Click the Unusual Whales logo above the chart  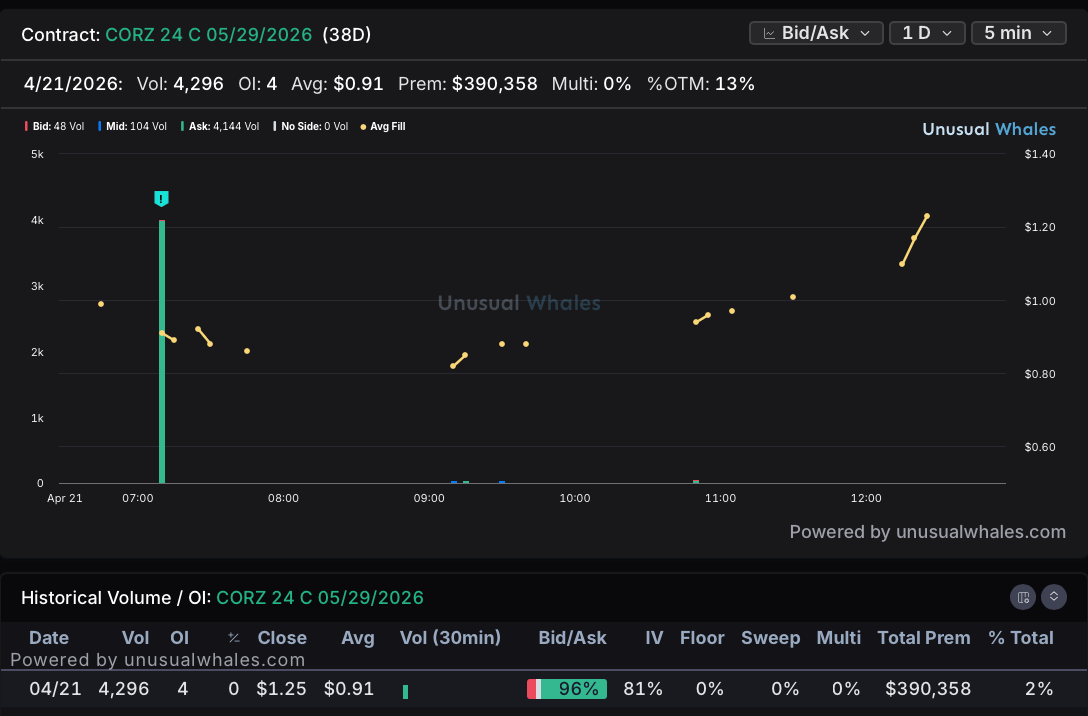click(989, 129)
